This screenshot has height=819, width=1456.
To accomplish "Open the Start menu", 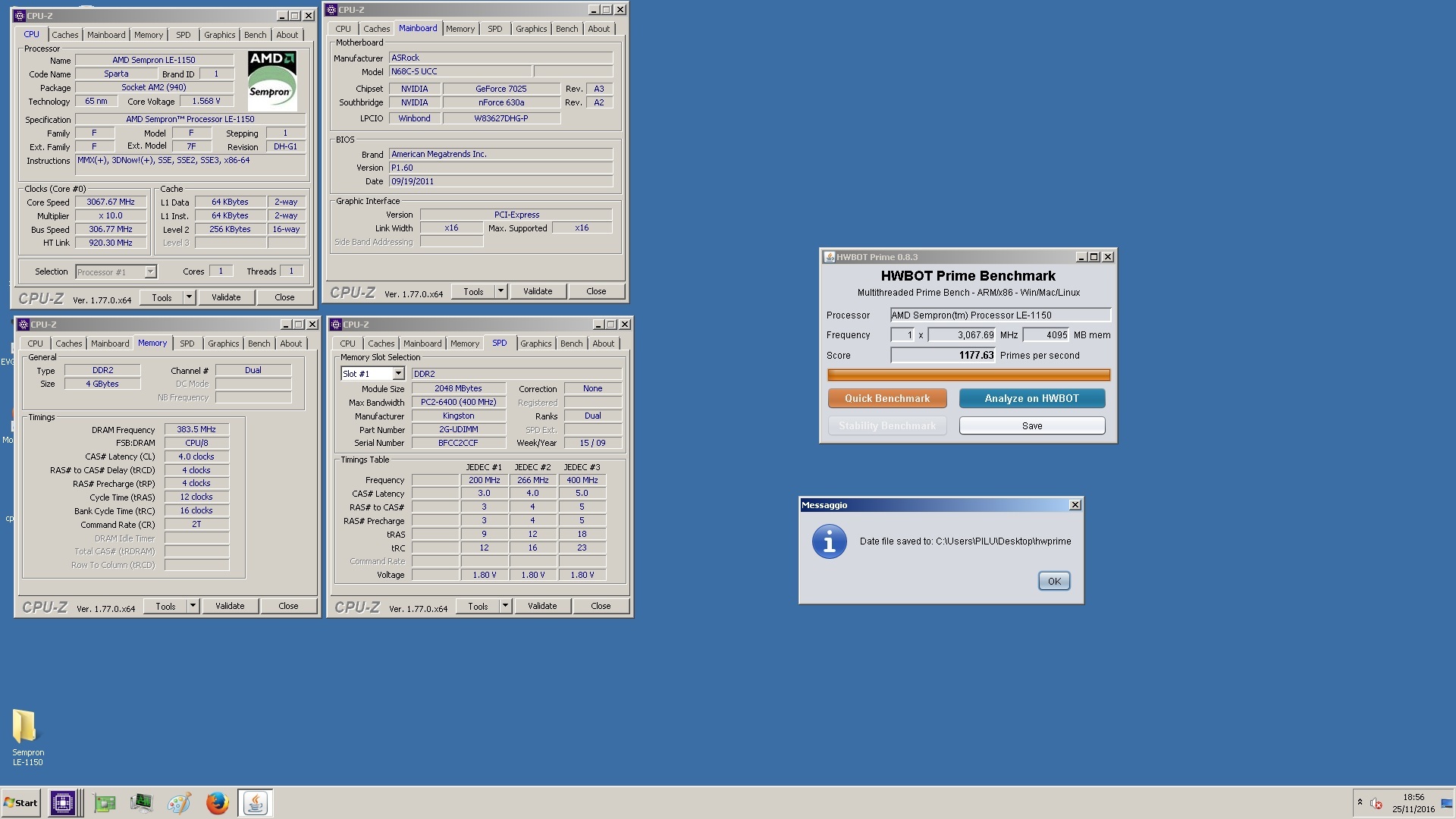I will pyautogui.click(x=21, y=802).
